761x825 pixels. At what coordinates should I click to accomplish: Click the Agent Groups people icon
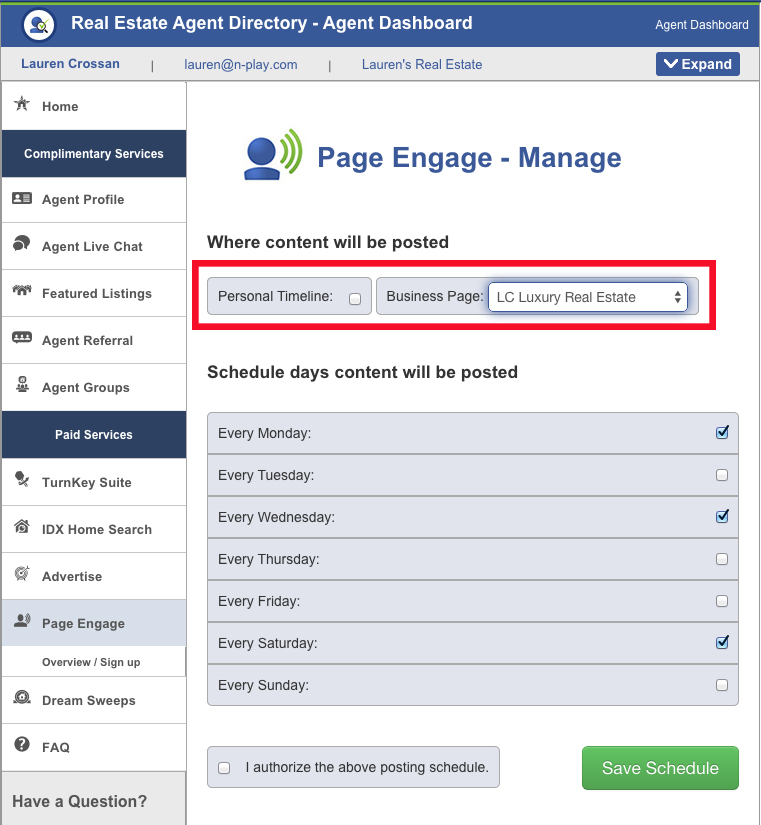22,386
